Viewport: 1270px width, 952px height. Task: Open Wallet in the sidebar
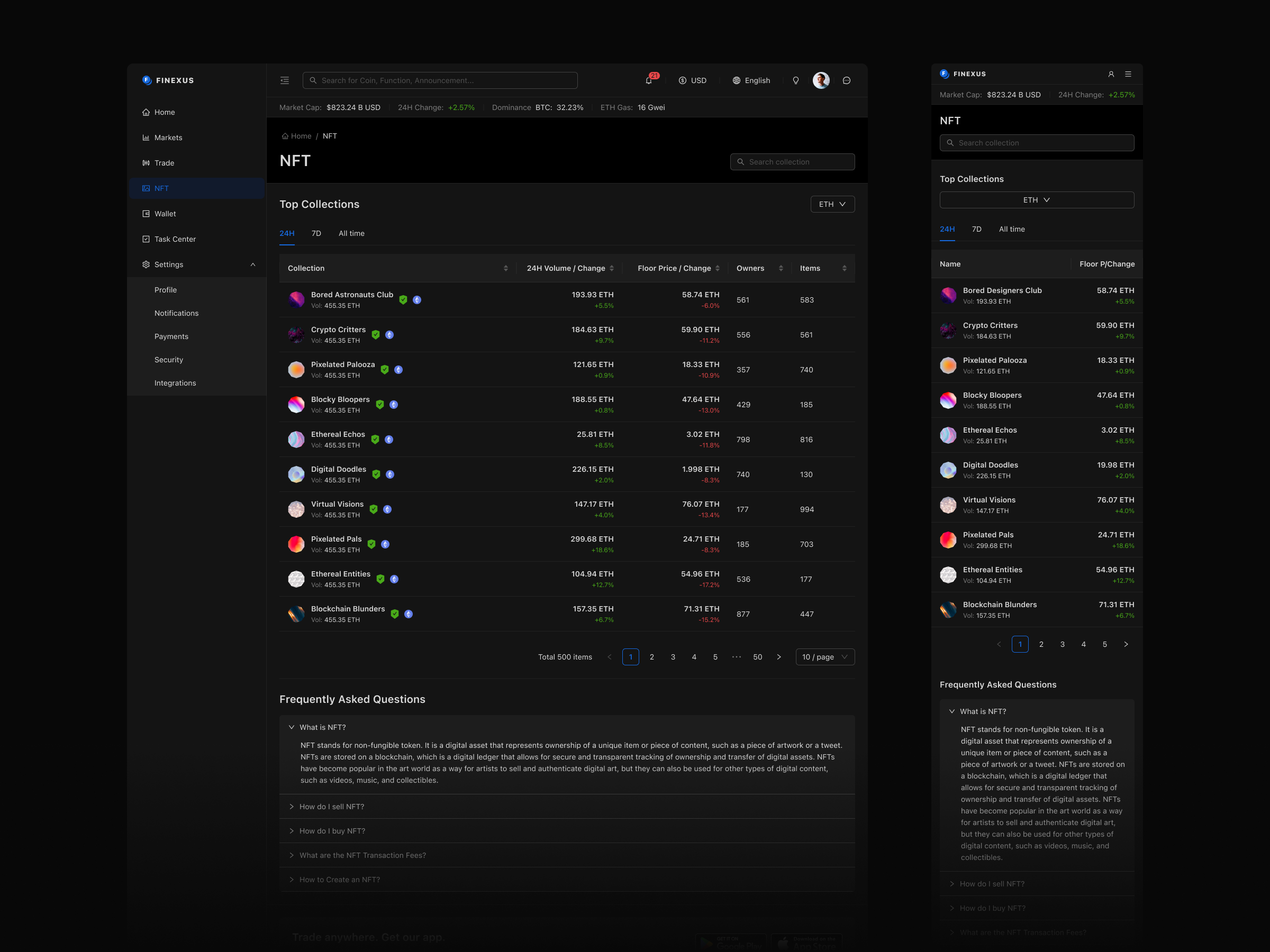(x=197, y=214)
